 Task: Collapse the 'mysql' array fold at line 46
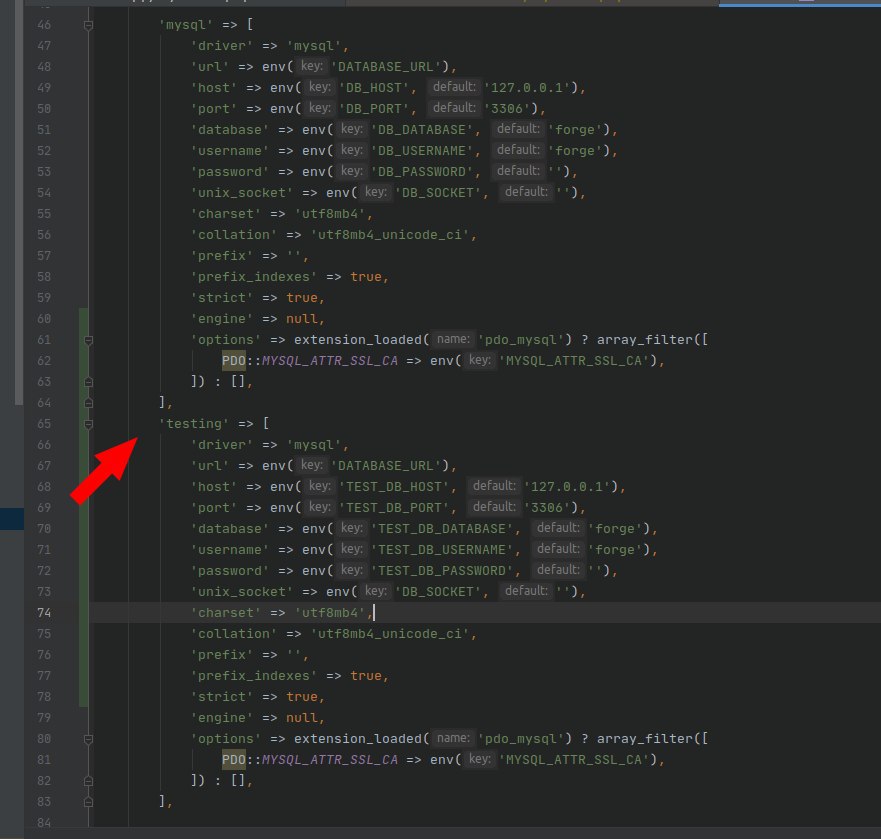(x=88, y=25)
